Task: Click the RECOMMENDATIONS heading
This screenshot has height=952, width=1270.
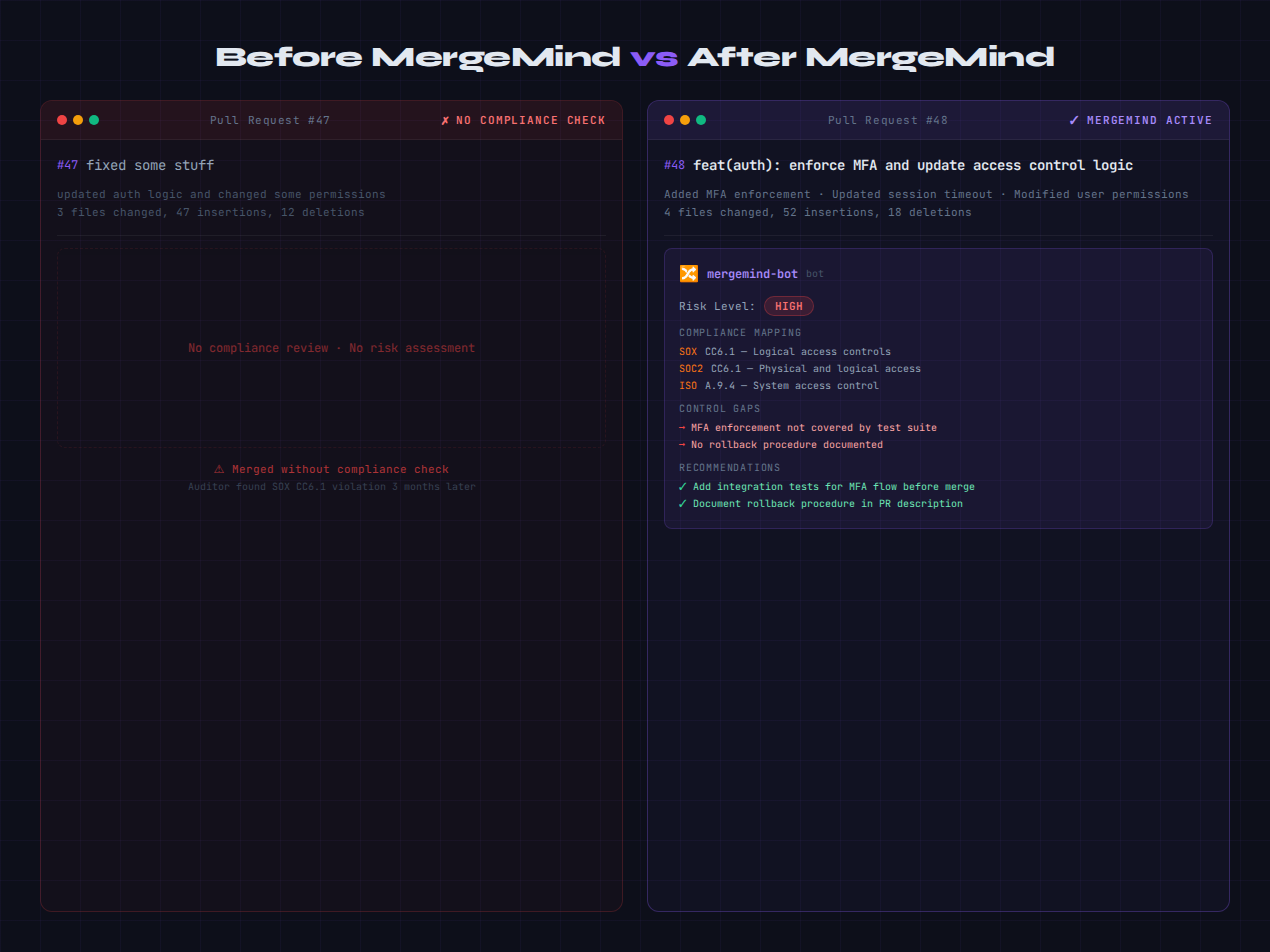Action: [x=730, y=468]
